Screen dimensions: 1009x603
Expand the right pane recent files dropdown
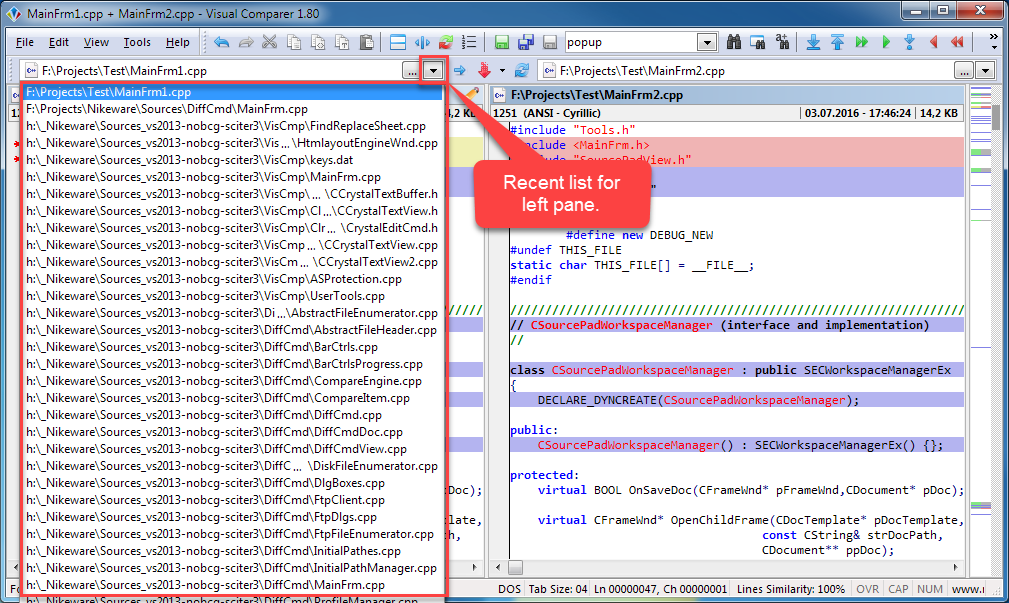tap(985, 71)
